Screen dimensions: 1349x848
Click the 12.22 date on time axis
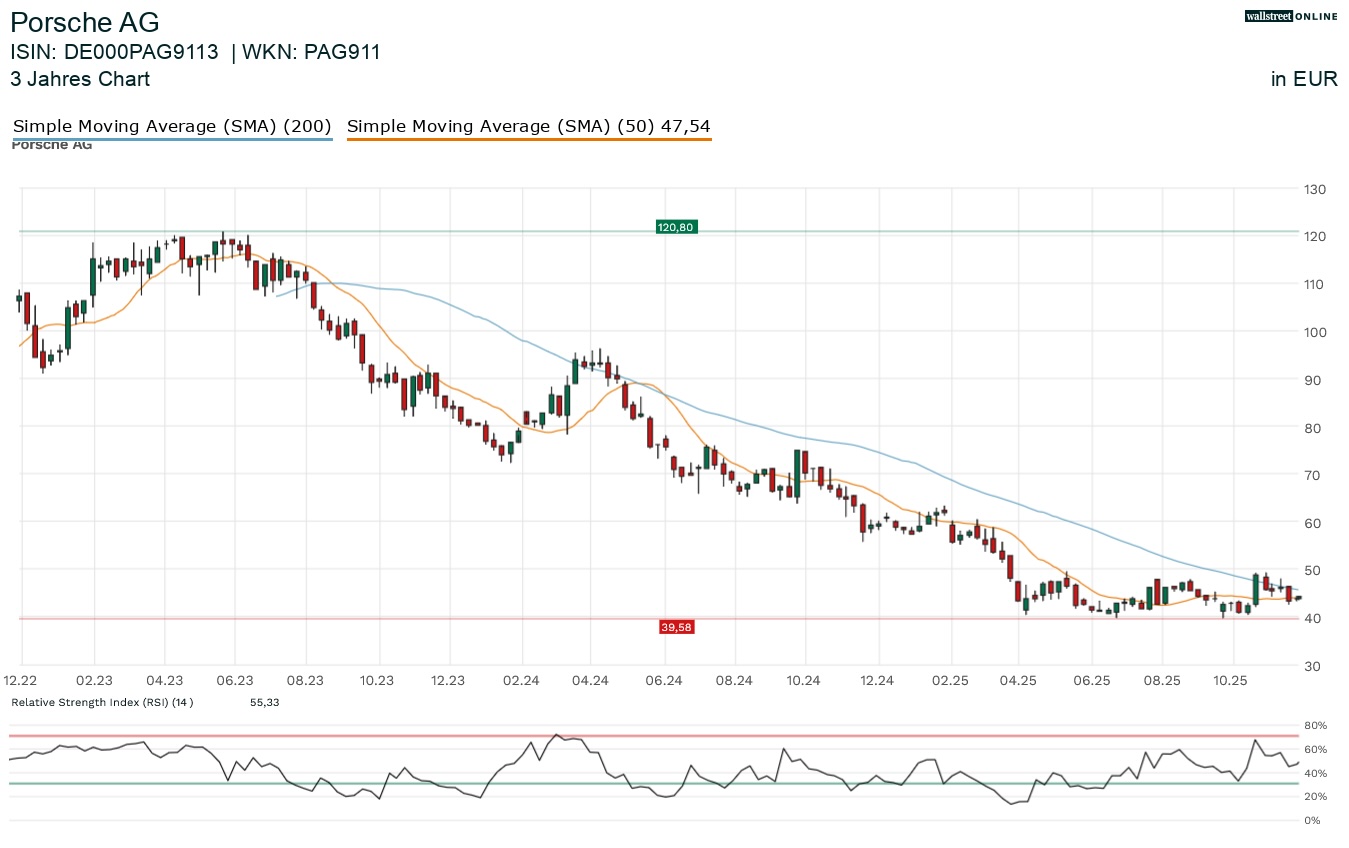pos(23,680)
